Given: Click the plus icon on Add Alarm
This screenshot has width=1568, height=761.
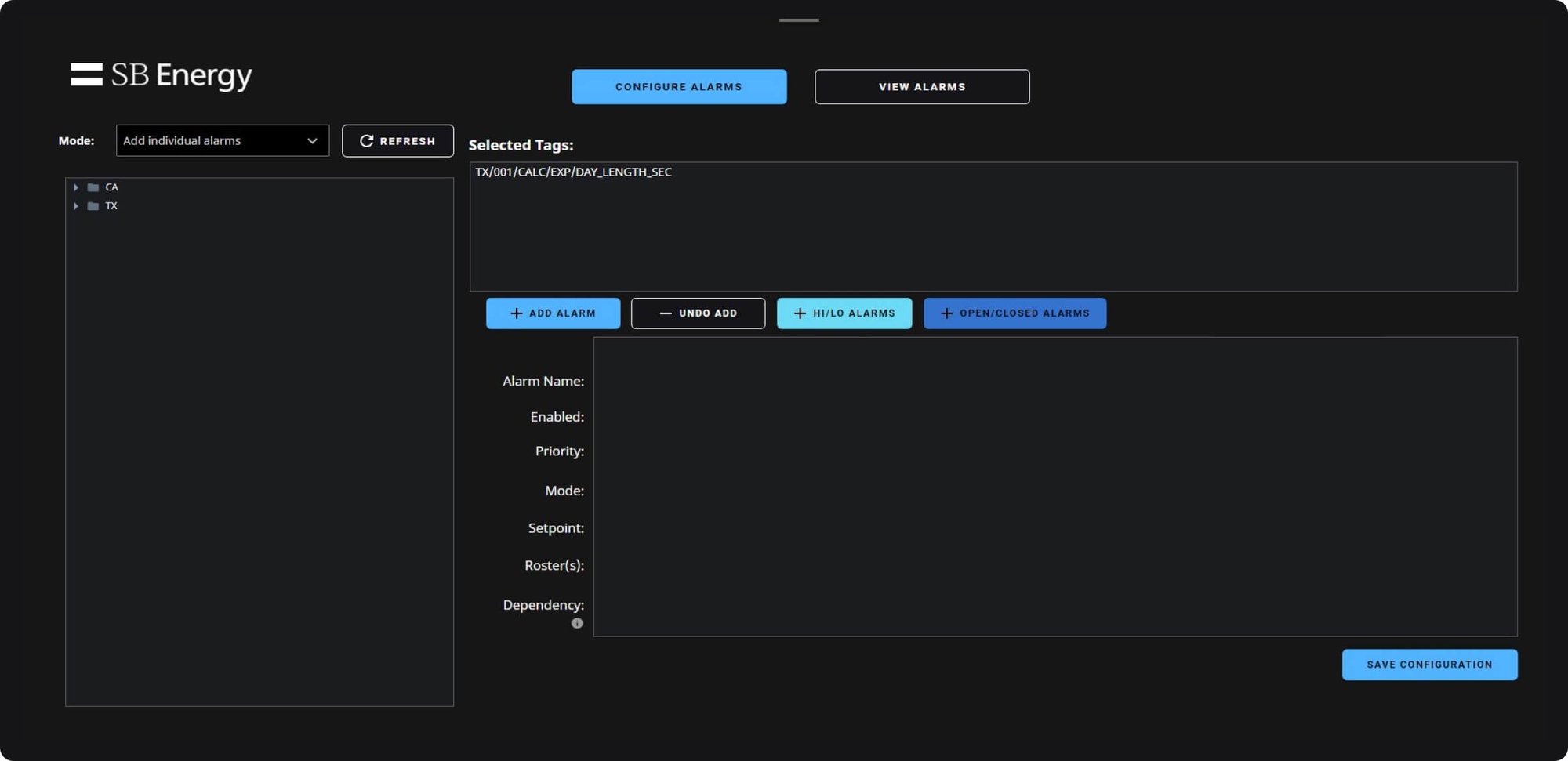Looking at the screenshot, I should (516, 313).
